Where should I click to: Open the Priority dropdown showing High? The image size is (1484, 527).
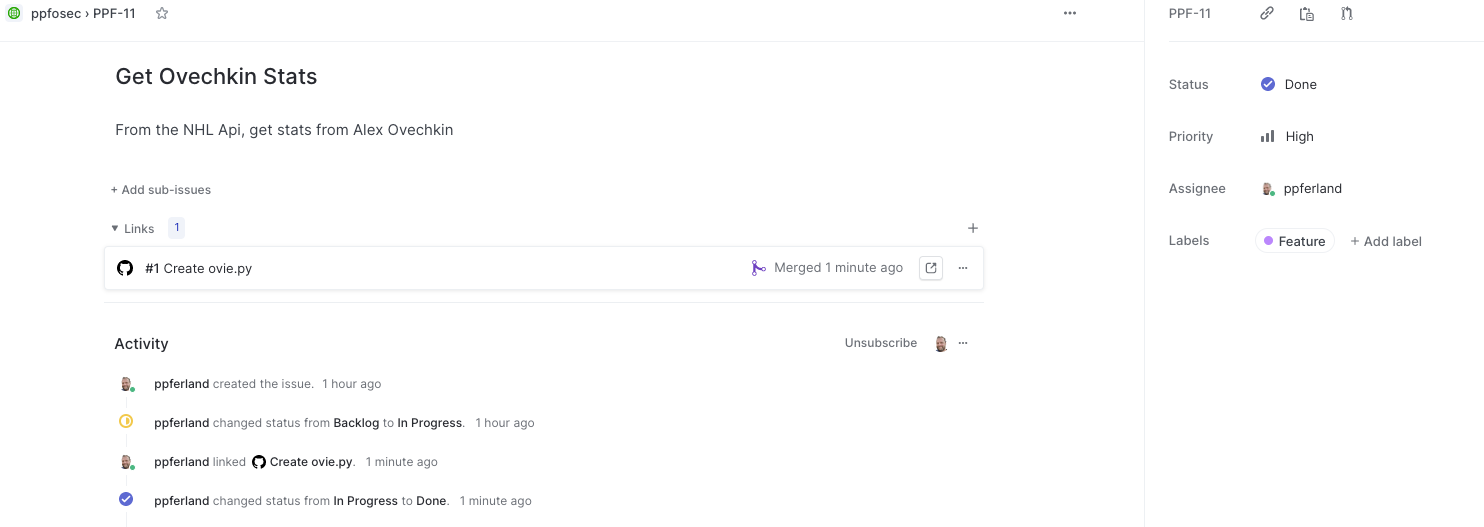[1288, 136]
